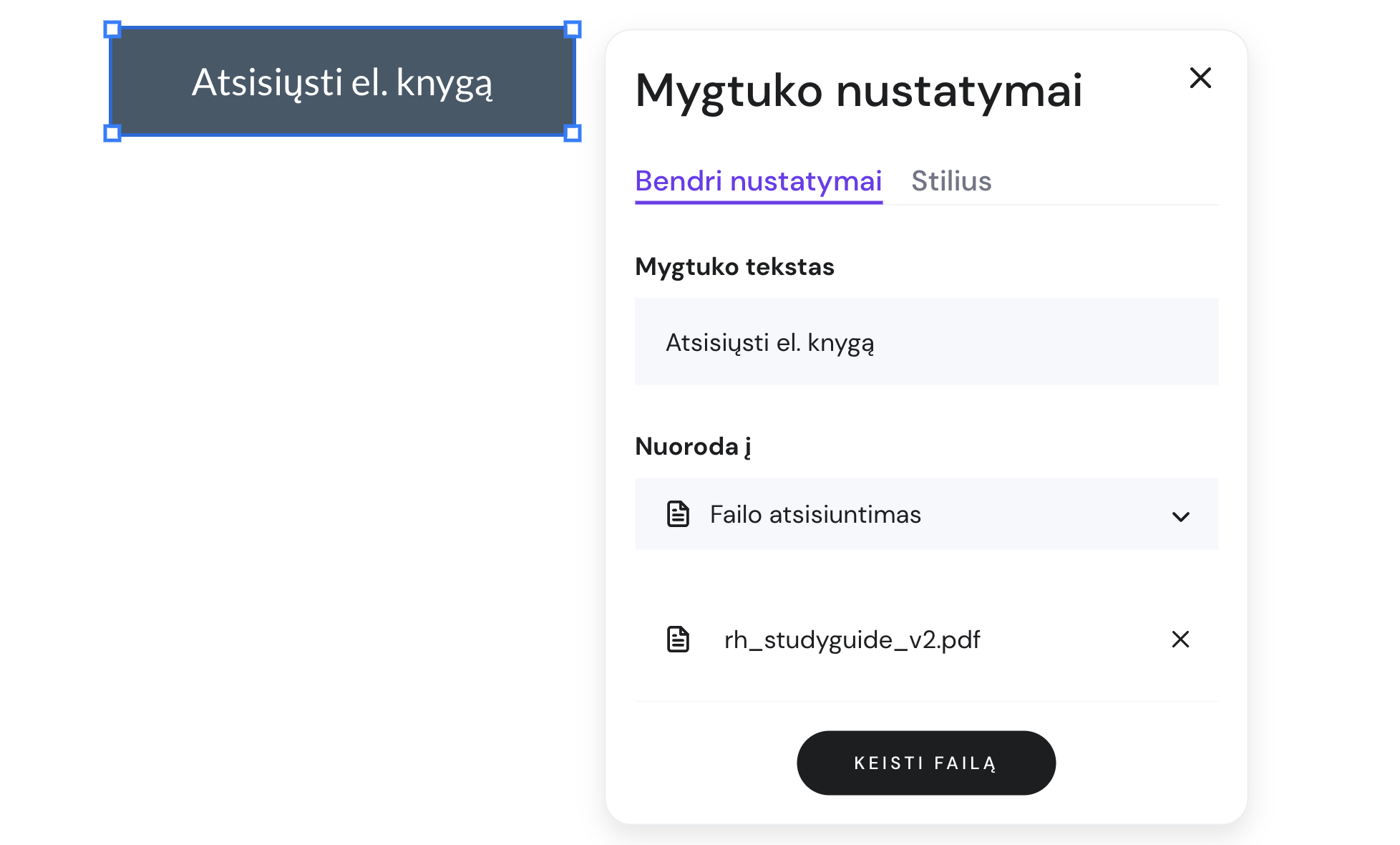The width and height of the screenshot is (1400, 845).
Task: Click the Mygtuko nustatymai panel heading
Action: click(858, 91)
